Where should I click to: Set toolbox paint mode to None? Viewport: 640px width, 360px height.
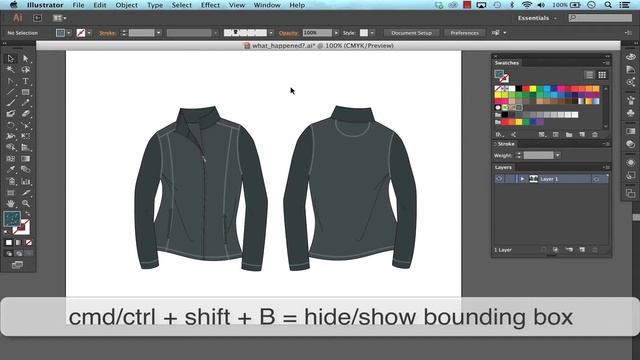pyautogui.click(x=29, y=242)
